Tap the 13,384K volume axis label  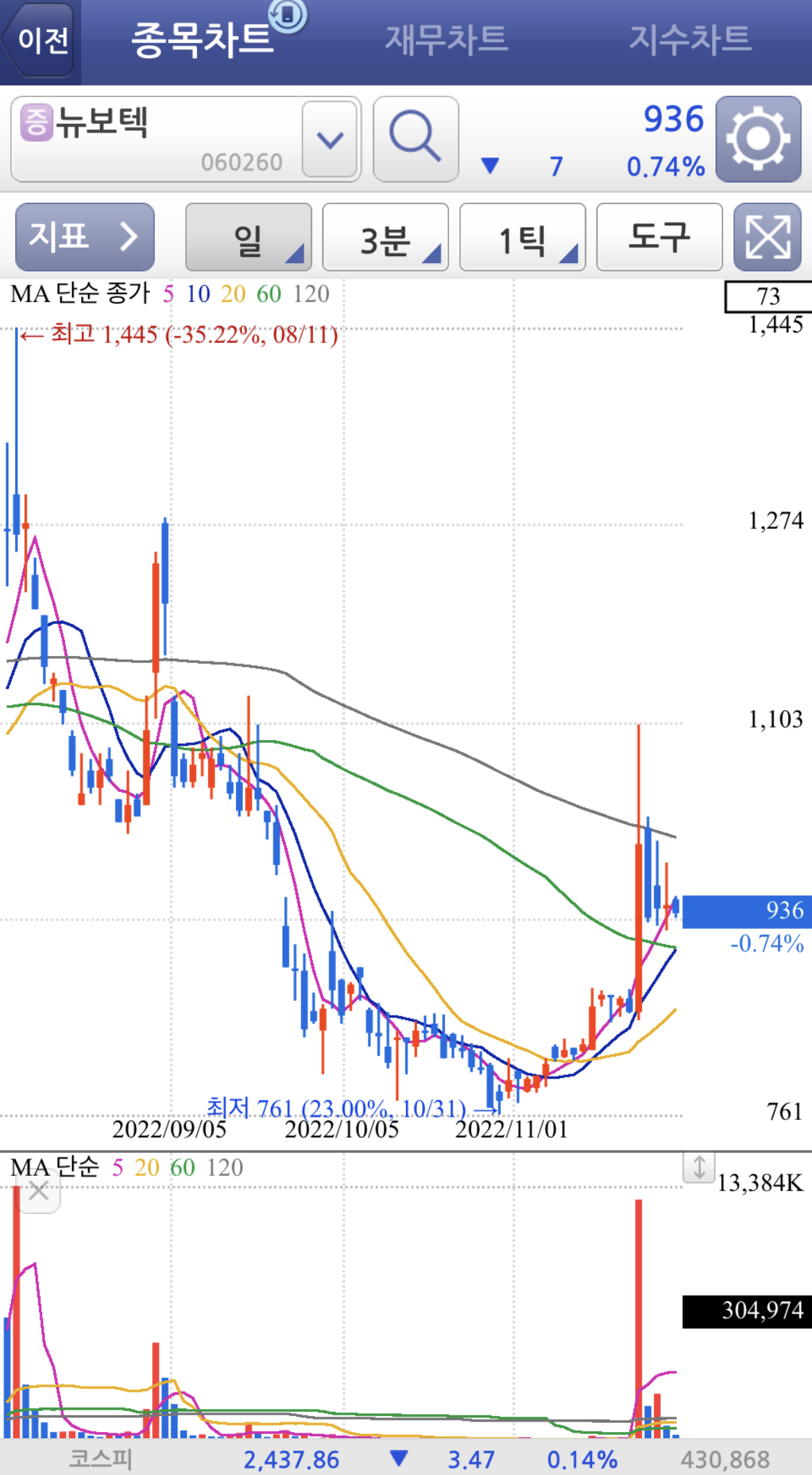tap(760, 1182)
